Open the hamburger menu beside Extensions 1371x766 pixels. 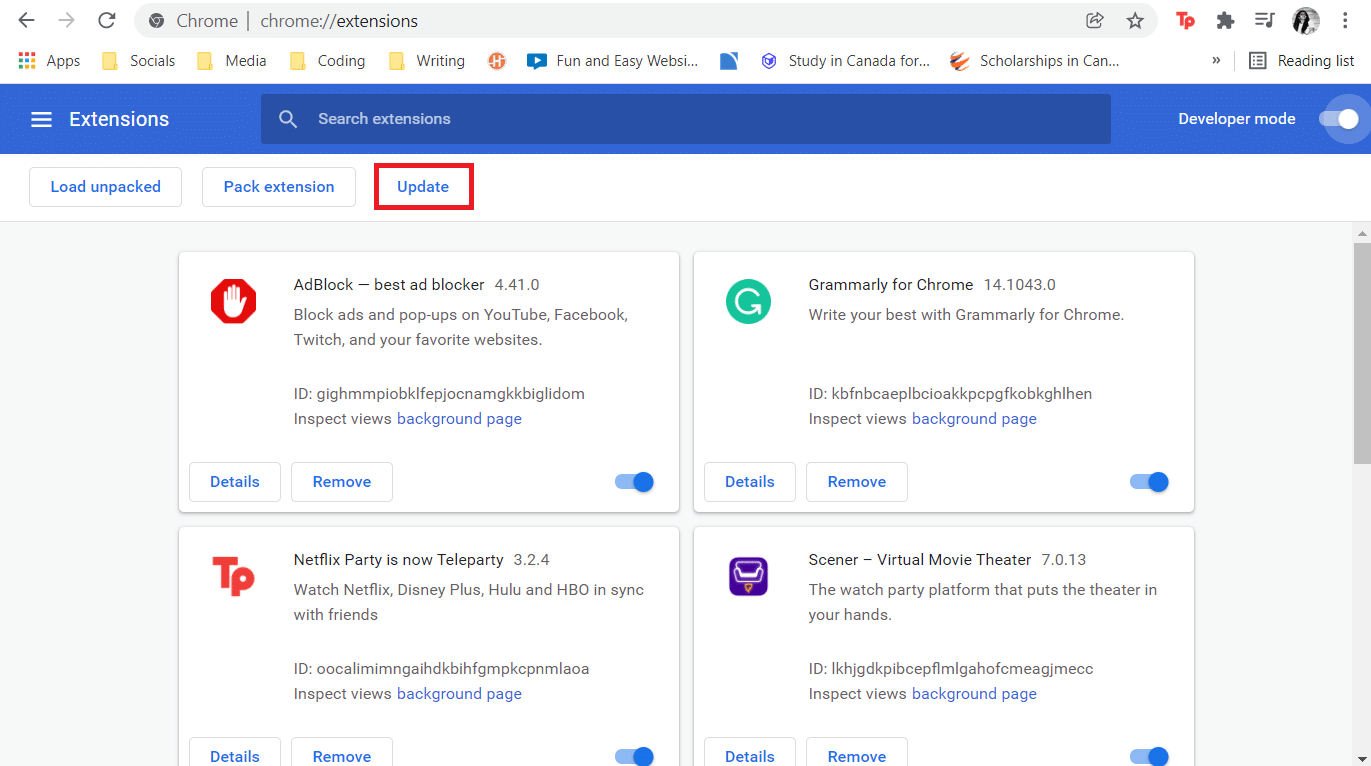tap(41, 119)
